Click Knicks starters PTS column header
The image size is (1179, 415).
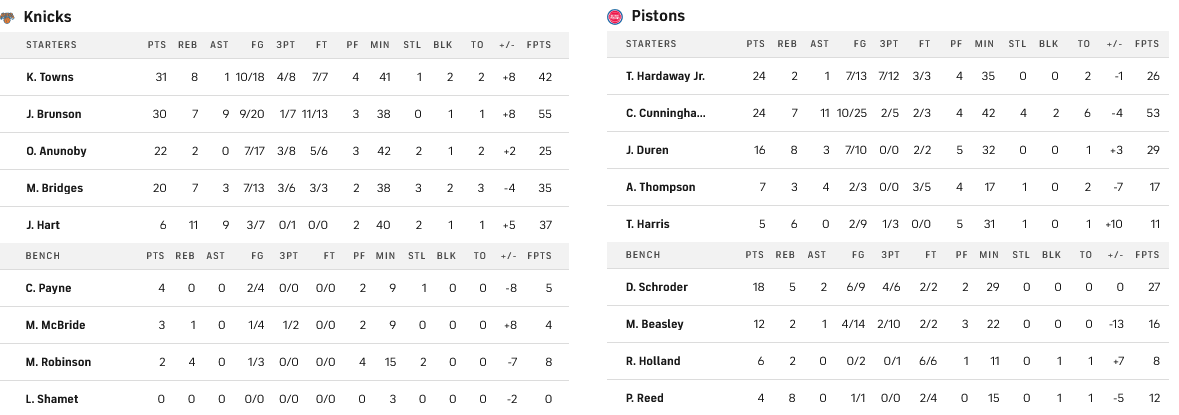[156, 45]
